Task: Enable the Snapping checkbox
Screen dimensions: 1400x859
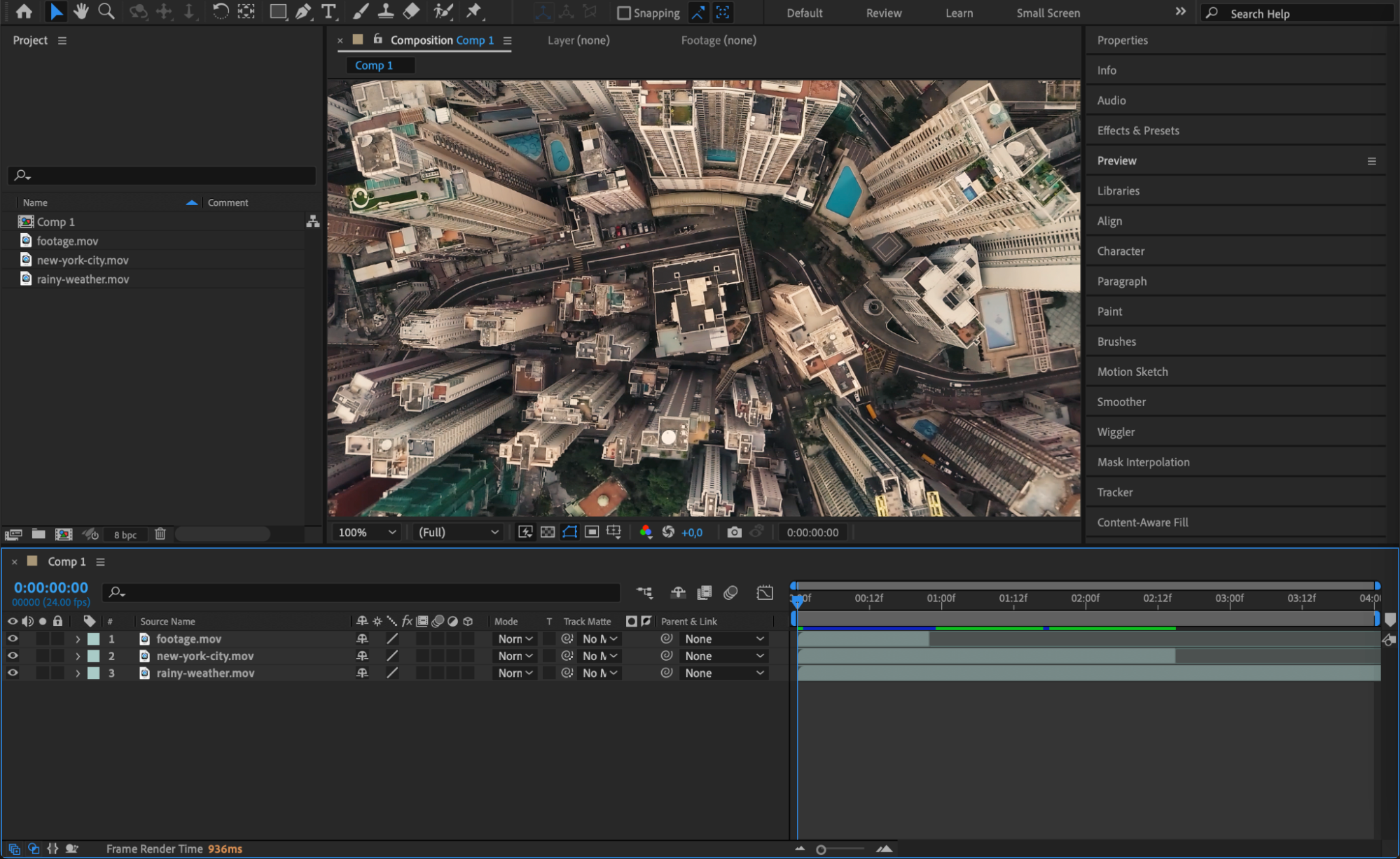Action: click(x=624, y=13)
